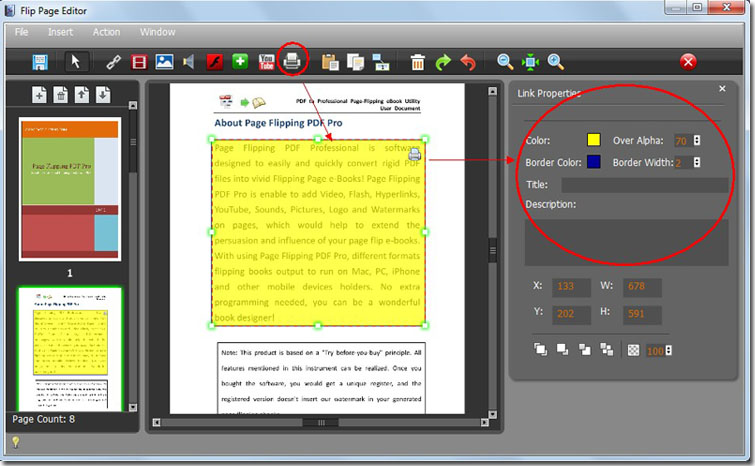Screen dimensions: 755x466
Task: Adjust the Border Width stepper arrows
Action: (697, 162)
